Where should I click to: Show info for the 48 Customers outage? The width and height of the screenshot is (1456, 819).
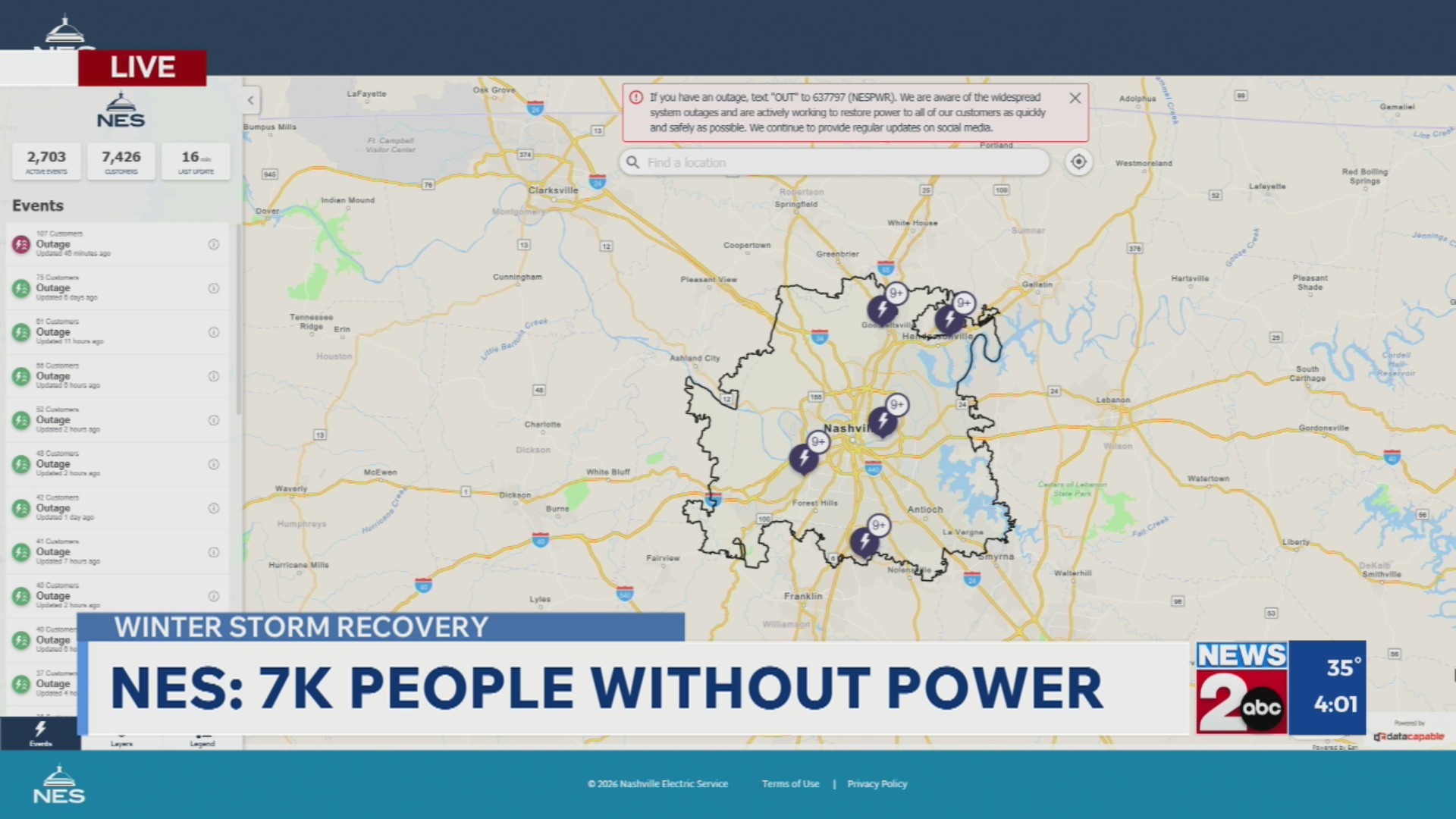point(214,464)
